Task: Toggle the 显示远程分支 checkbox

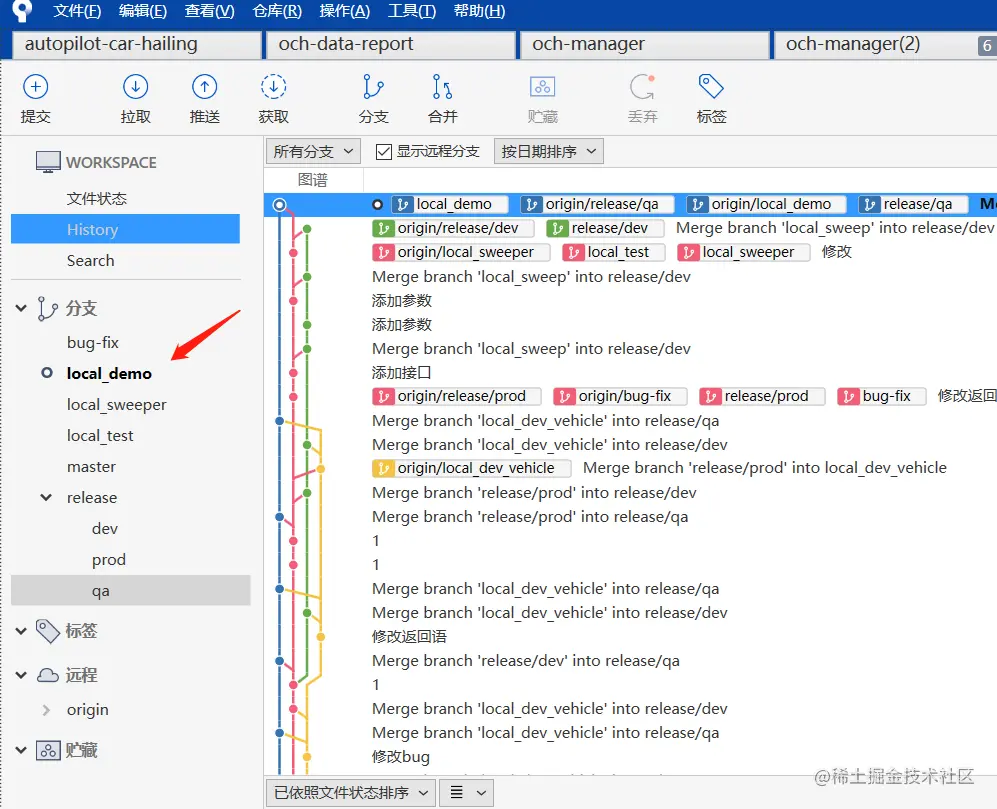Action: pos(383,151)
